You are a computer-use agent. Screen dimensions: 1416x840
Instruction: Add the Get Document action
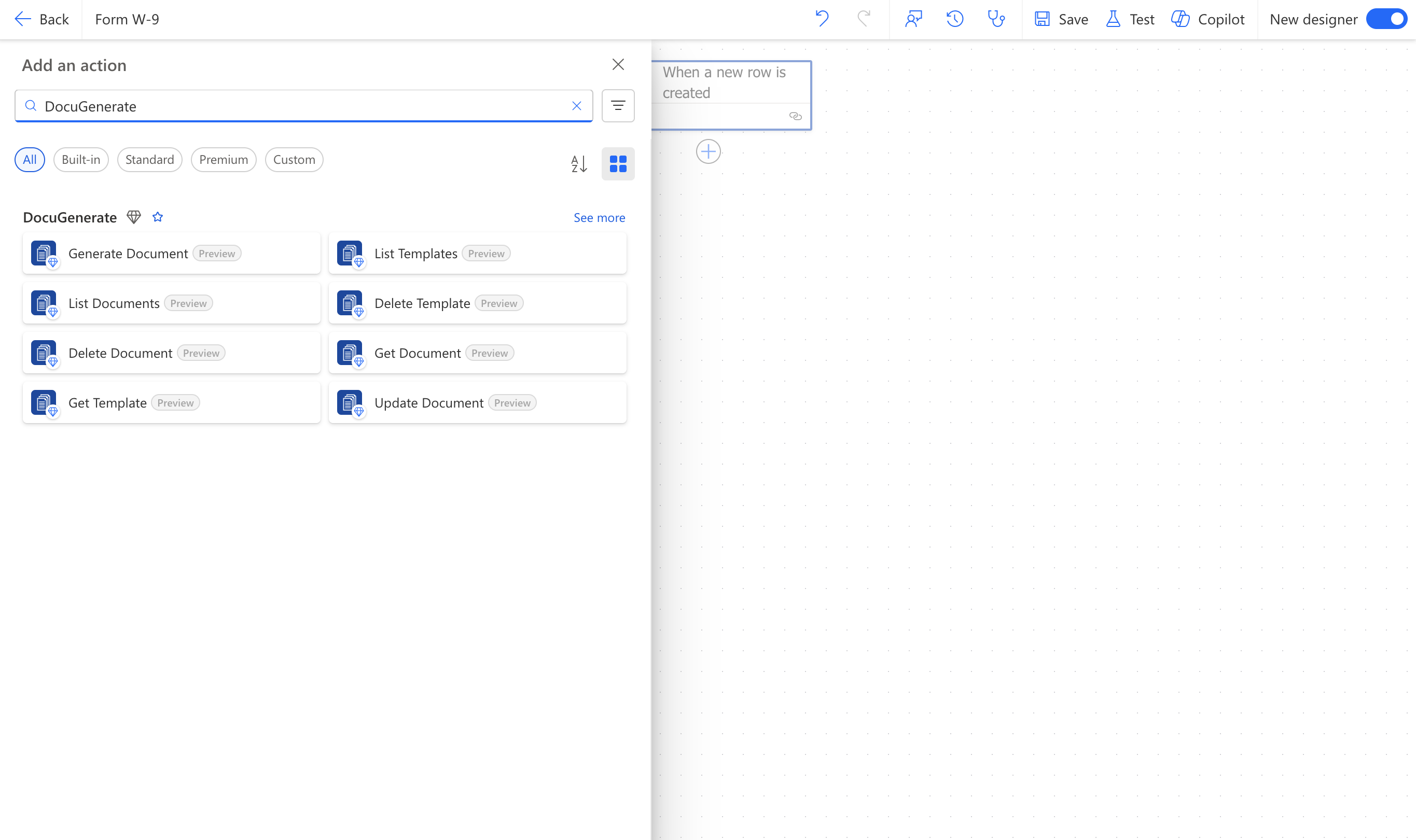477,353
